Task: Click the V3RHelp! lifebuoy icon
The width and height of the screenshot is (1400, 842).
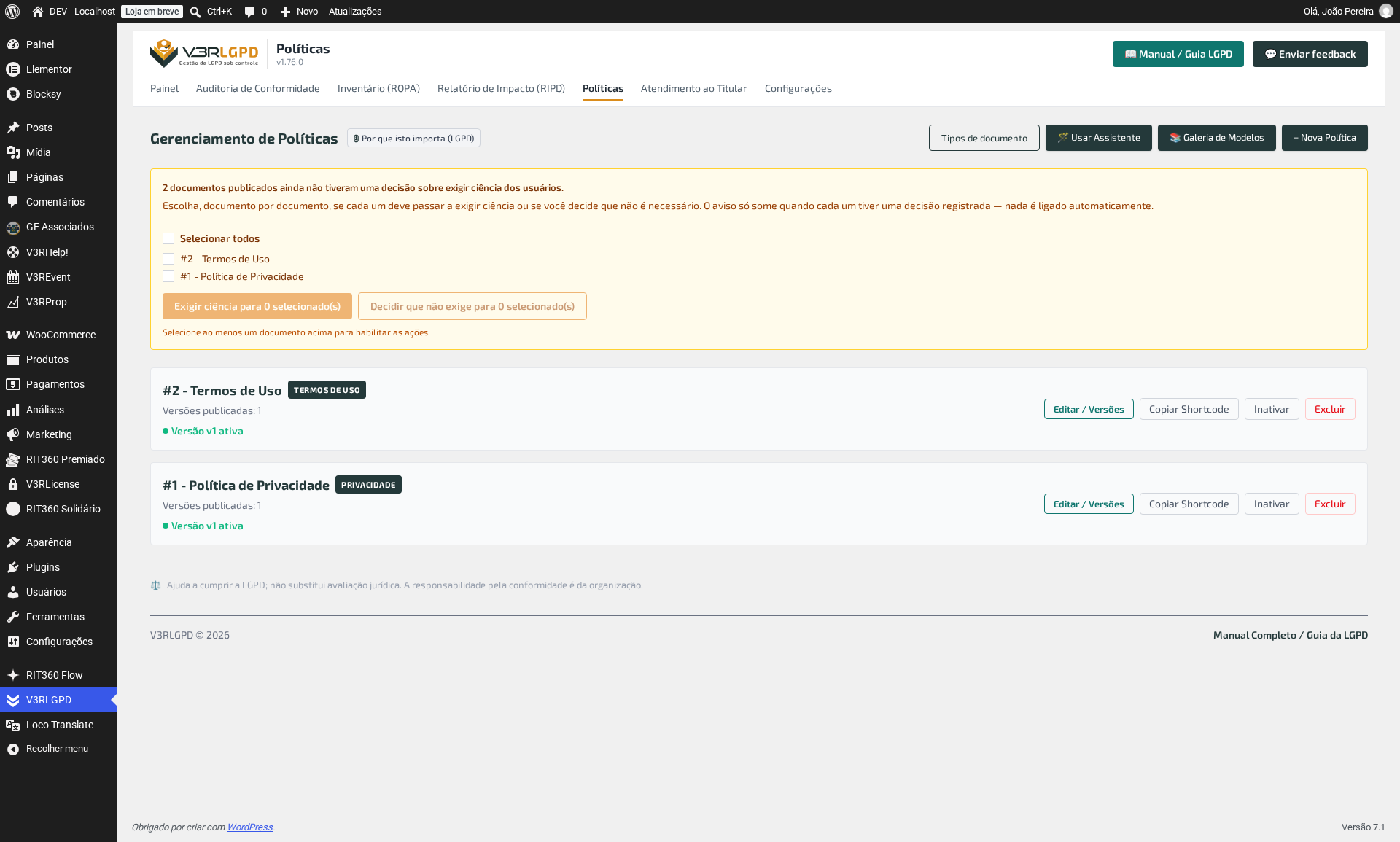Action: coord(13,252)
